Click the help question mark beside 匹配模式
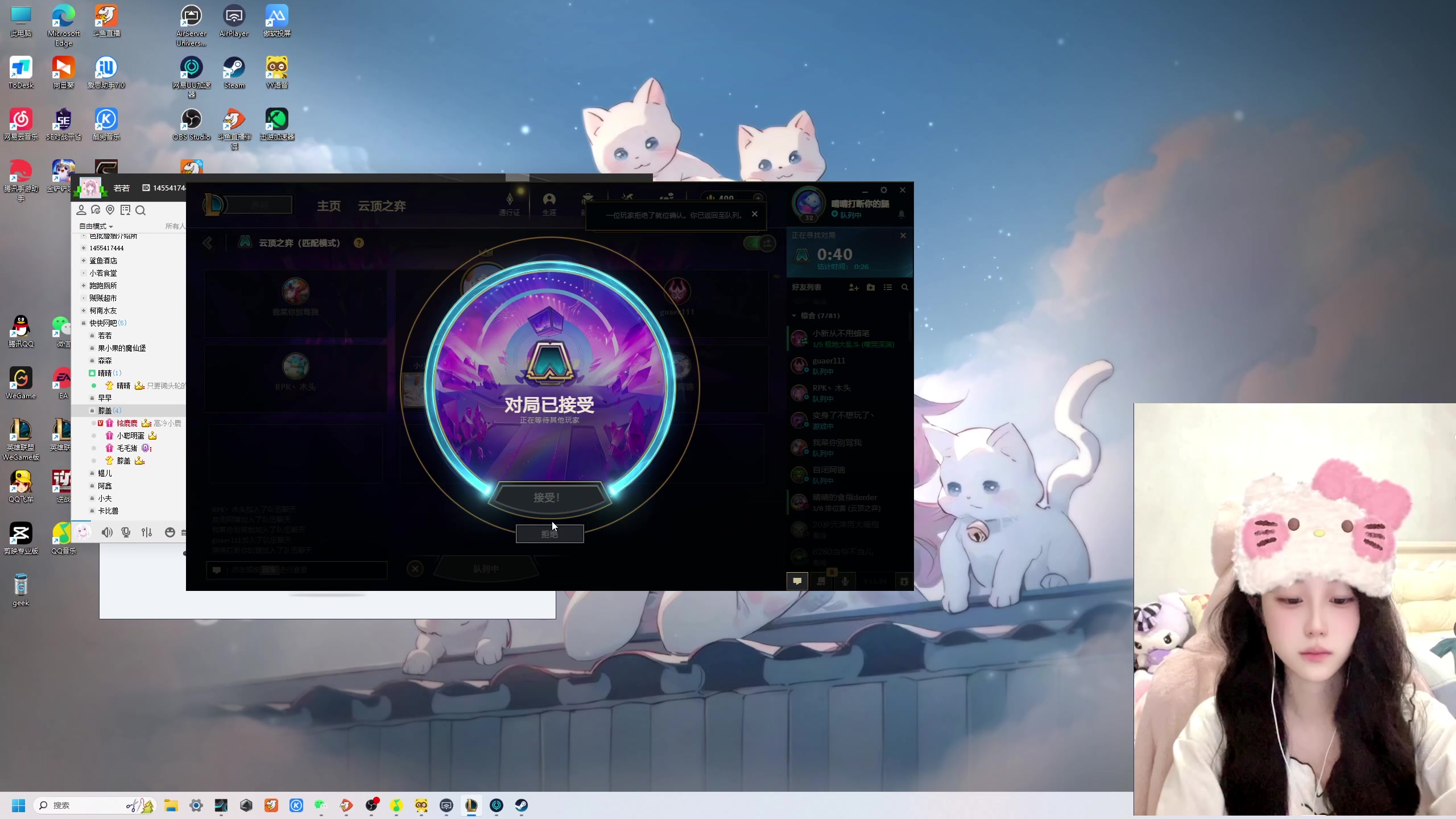 [359, 243]
